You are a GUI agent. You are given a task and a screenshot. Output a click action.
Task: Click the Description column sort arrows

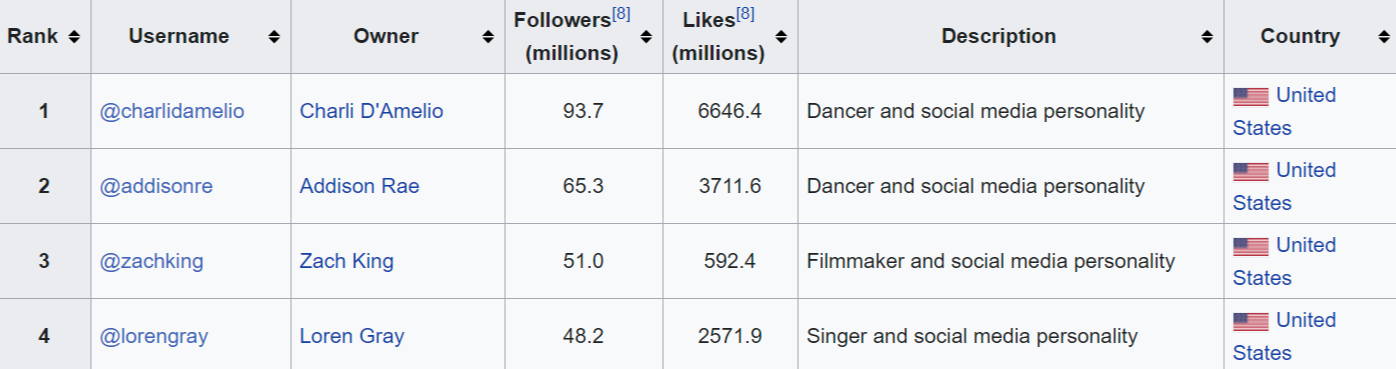(1207, 37)
